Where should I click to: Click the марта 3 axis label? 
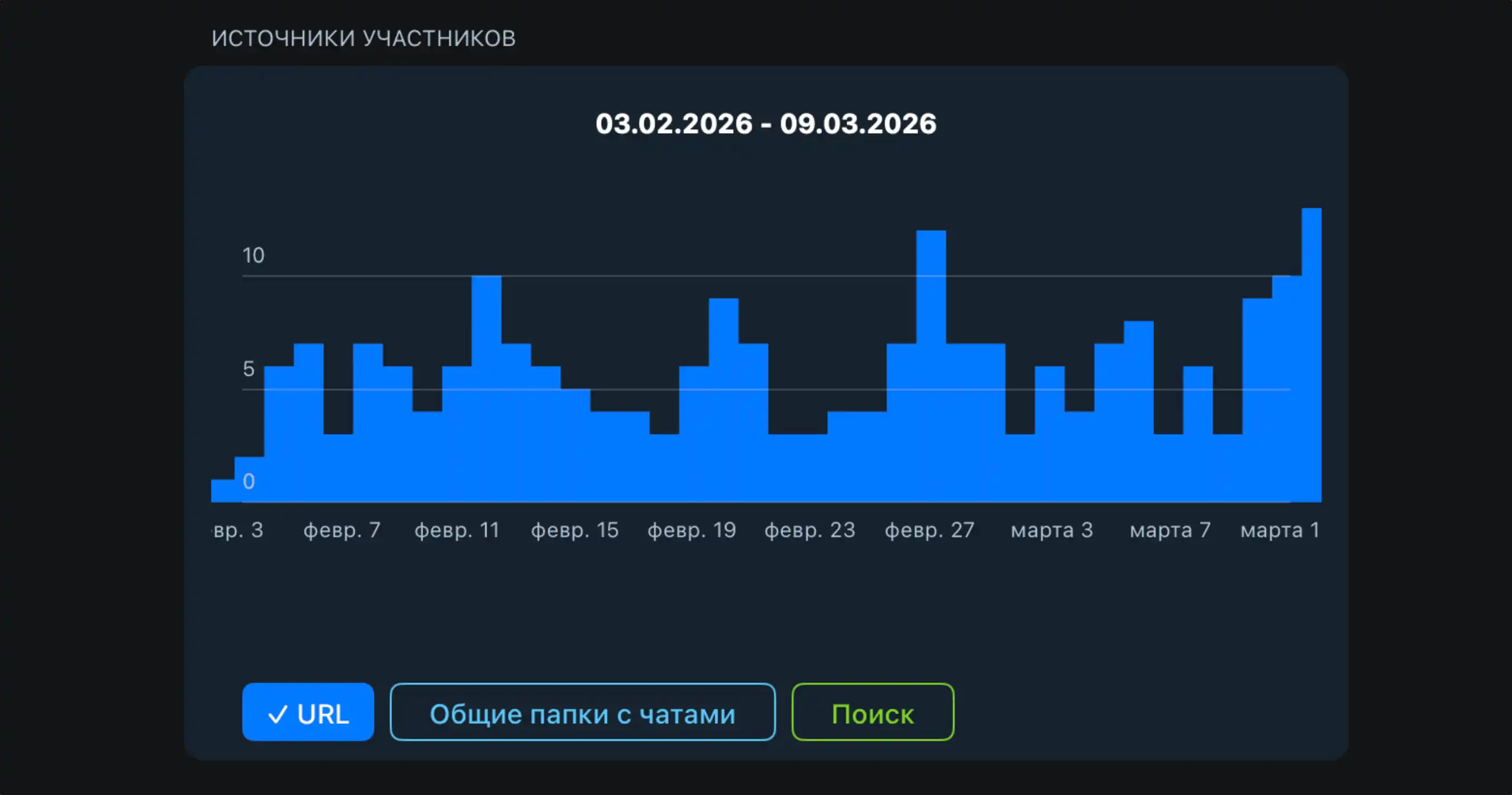(x=1051, y=530)
